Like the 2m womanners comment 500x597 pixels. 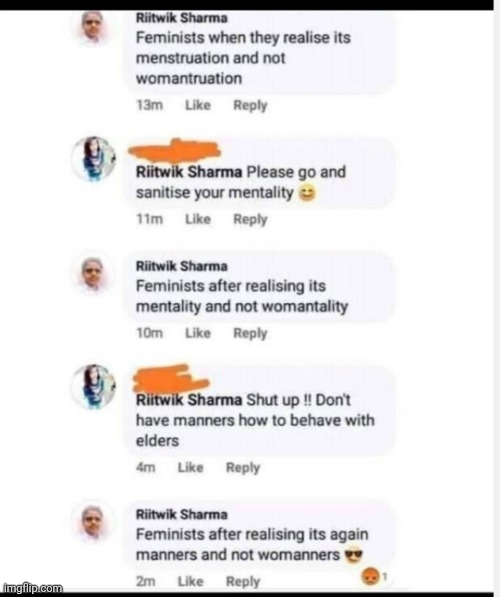[x=190, y=581]
